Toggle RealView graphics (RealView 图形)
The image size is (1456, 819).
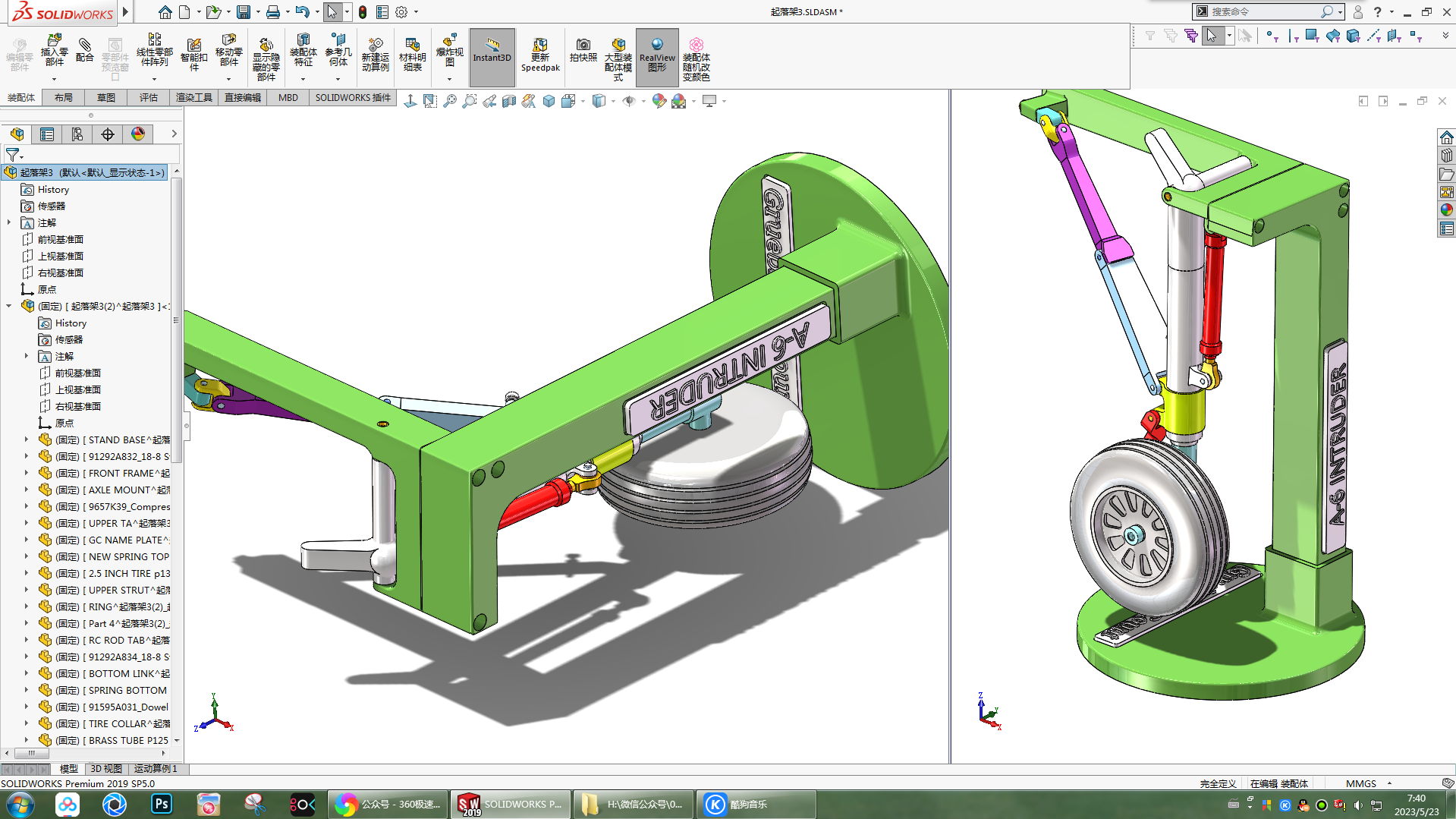[x=657, y=57]
